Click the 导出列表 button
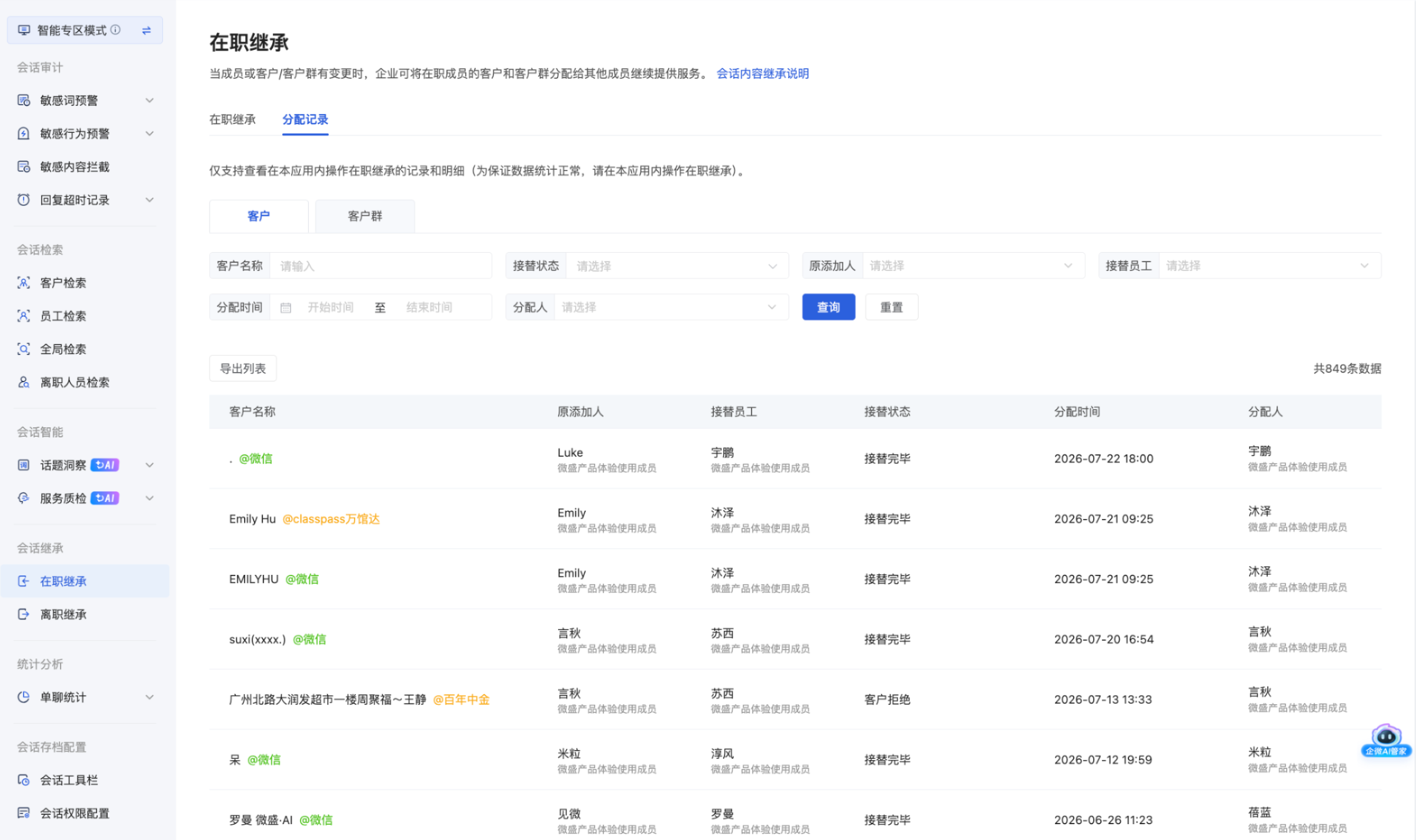This screenshot has height=840, width=1416. pos(243,369)
